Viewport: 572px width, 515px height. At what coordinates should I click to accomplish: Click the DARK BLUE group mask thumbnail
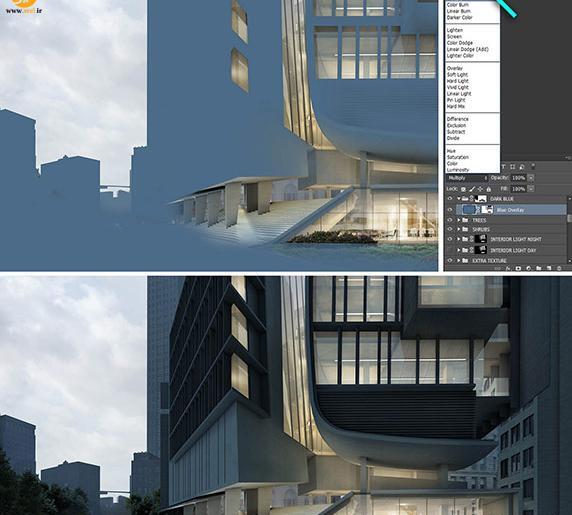point(481,198)
